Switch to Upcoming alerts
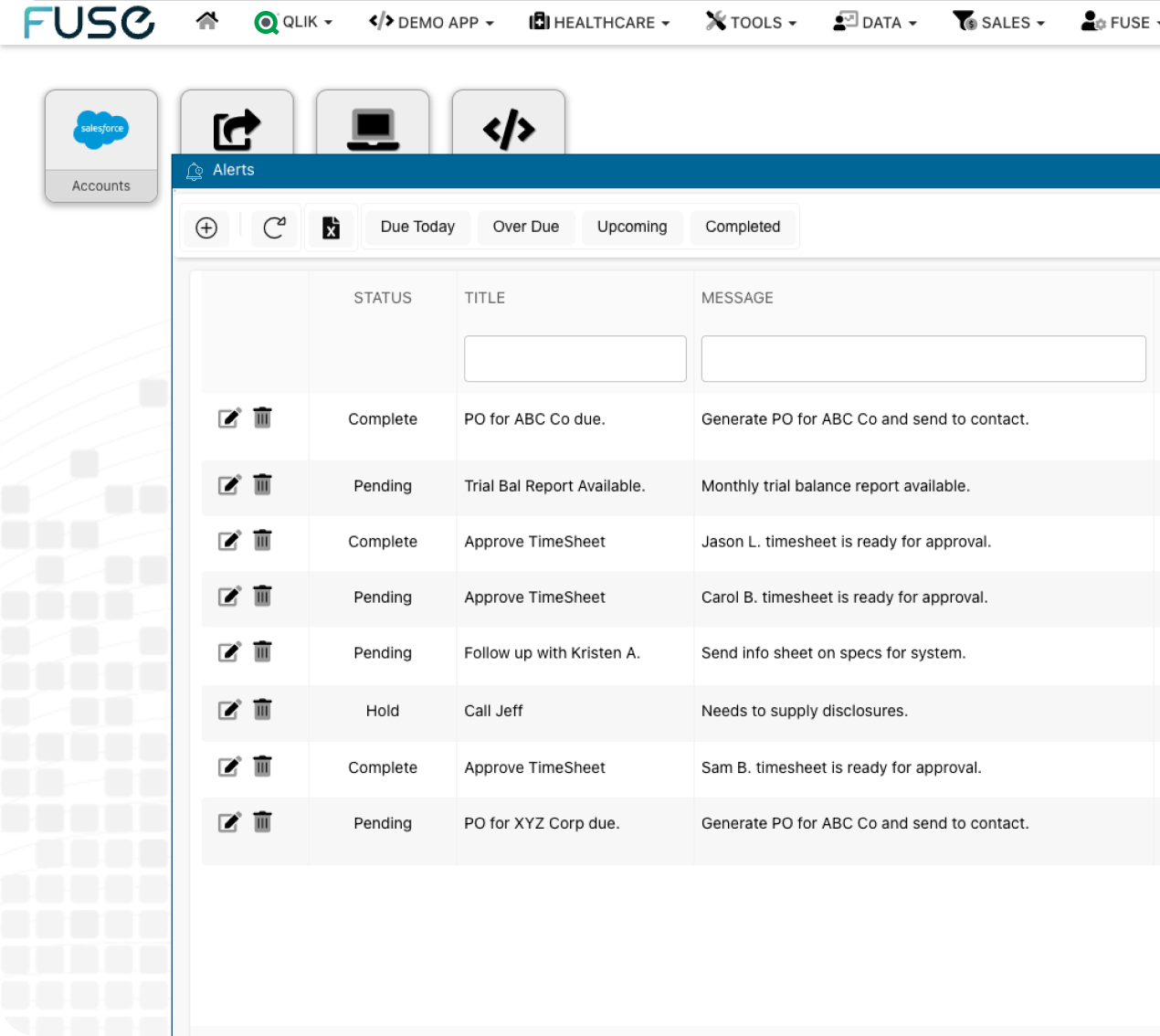This screenshot has width=1160, height=1036. [x=632, y=227]
